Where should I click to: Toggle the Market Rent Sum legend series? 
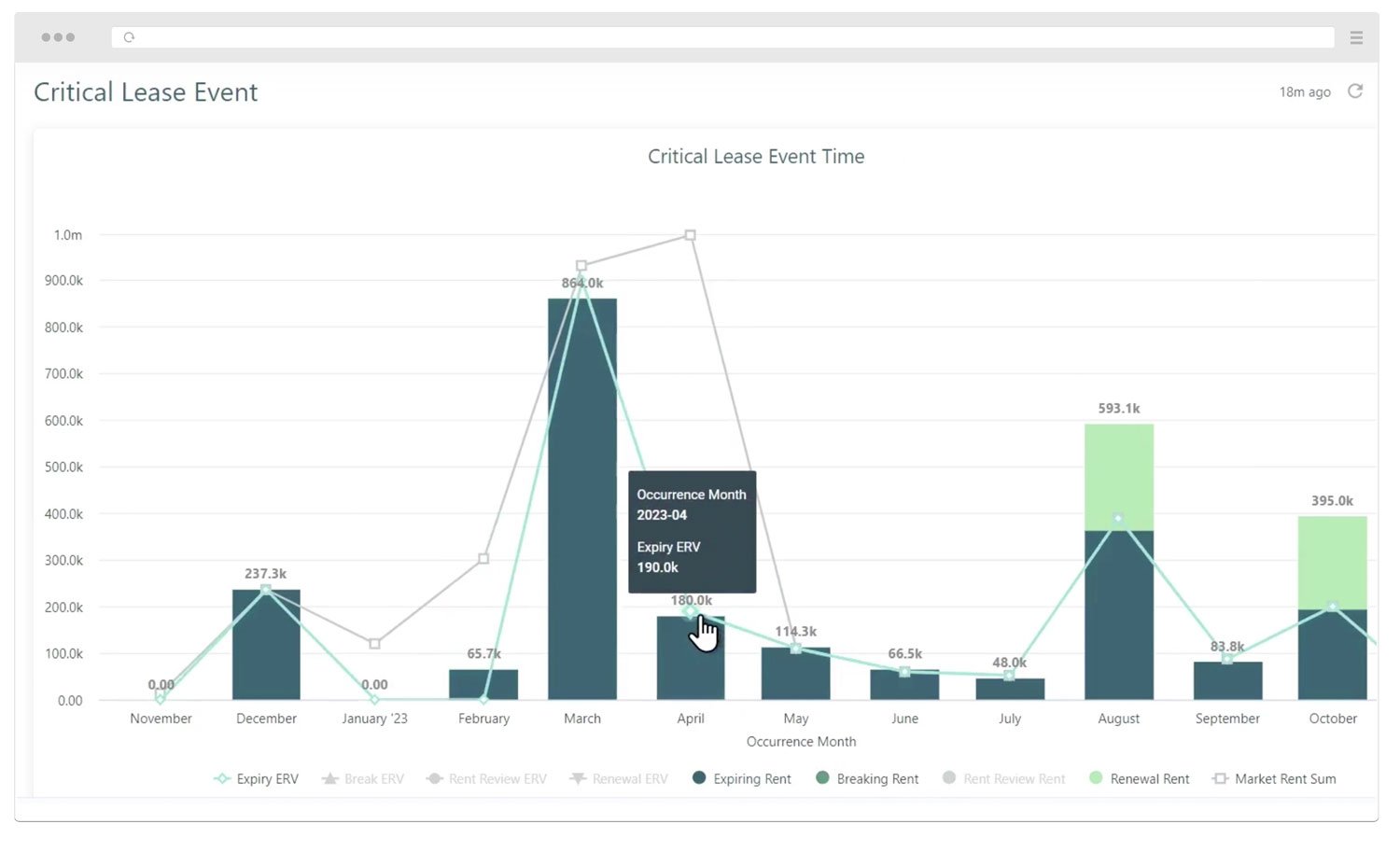(1274, 779)
